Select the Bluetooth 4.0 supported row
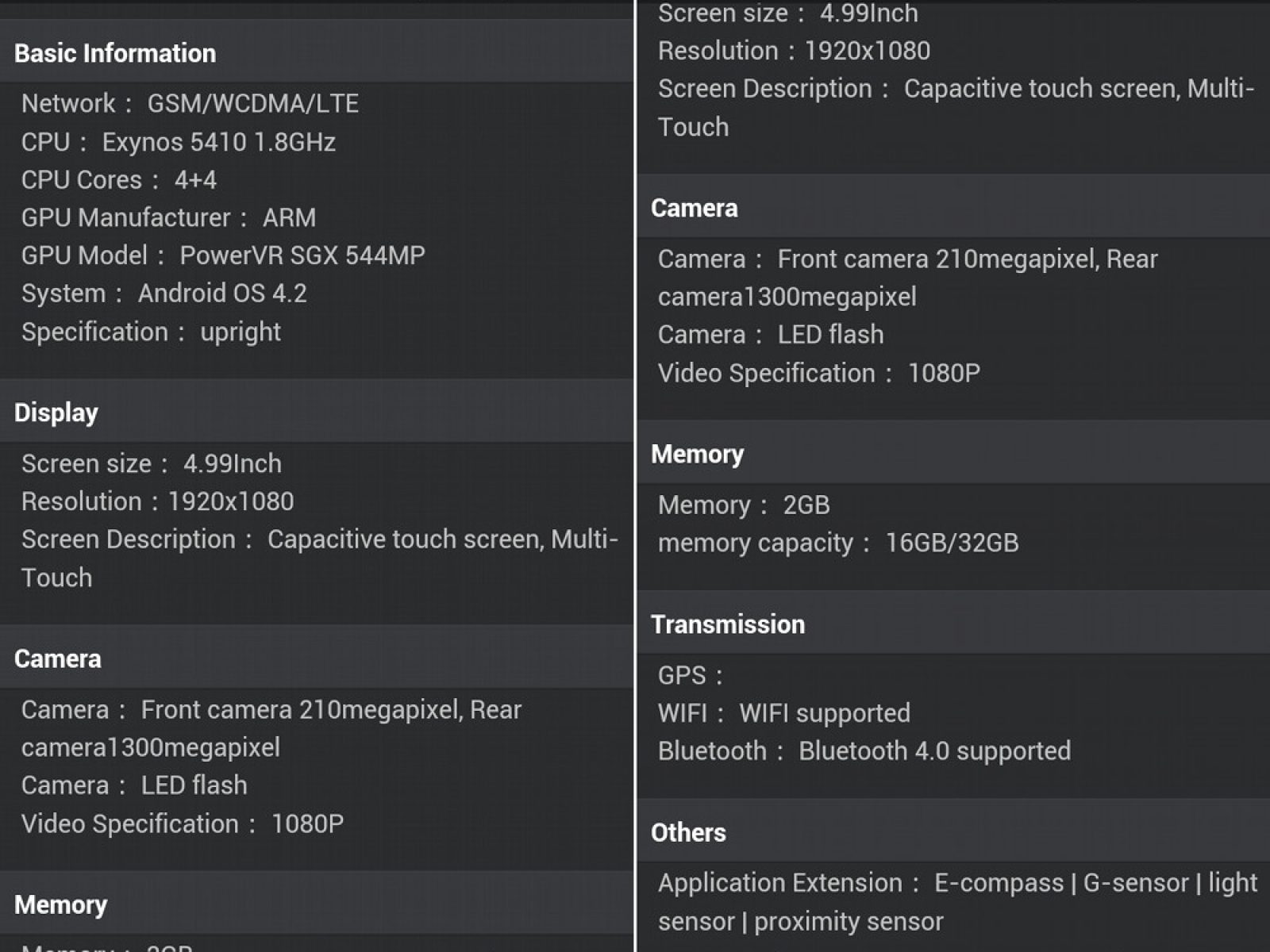 pyautogui.click(x=864, y=751)
